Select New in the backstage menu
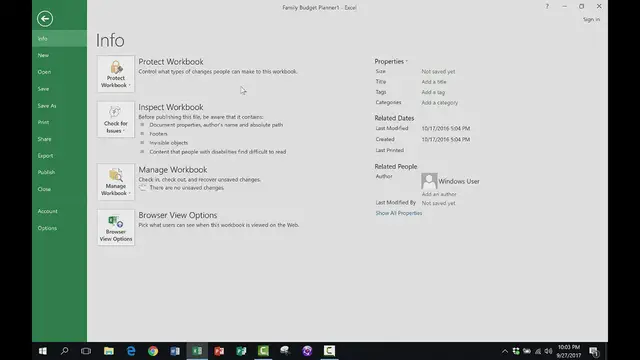 60,55
